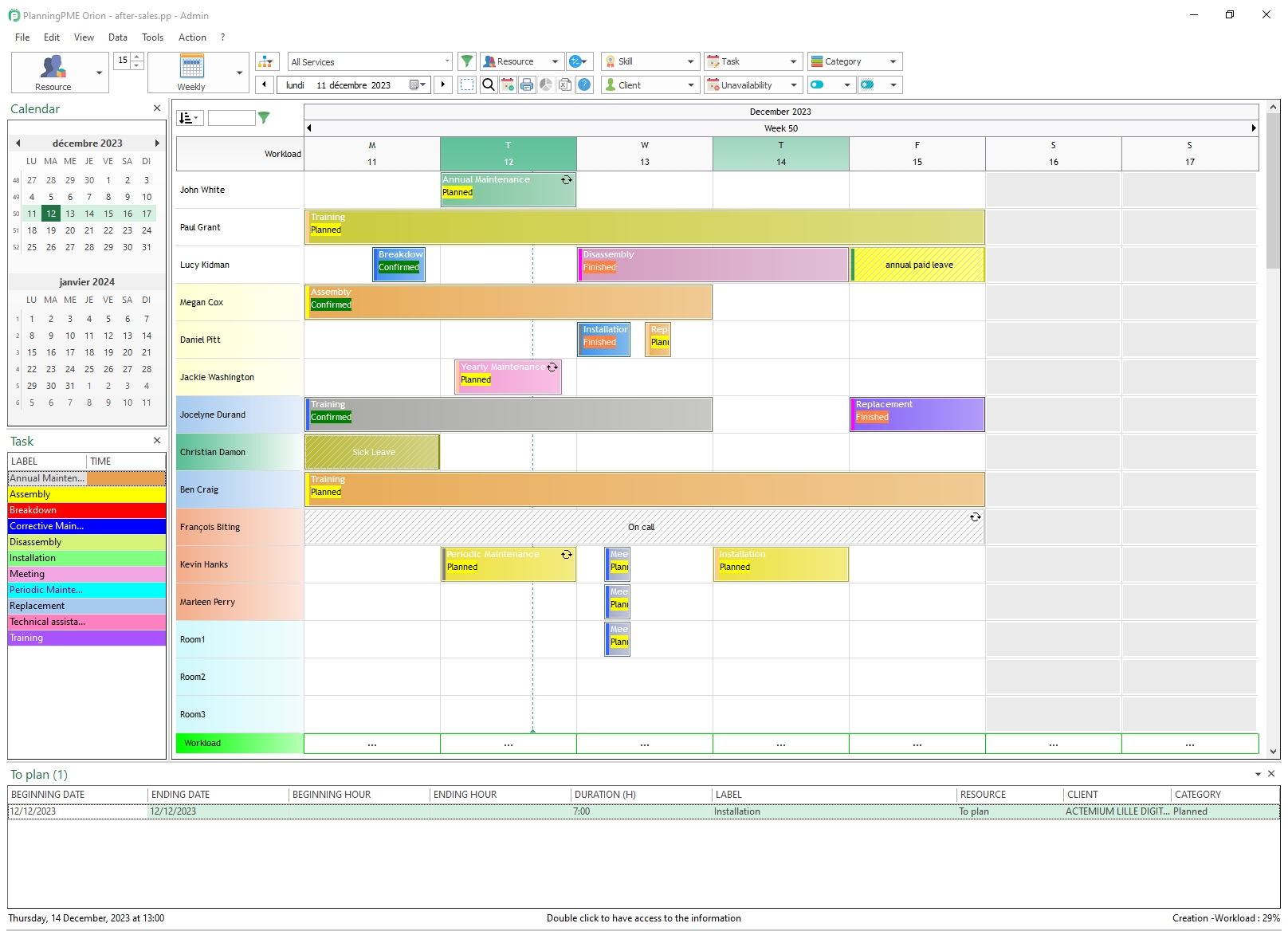This screenshot has width=1288, height=931.
Task: Open the Excel export icon
Action: pyautogui.click(x=565, y=84)
